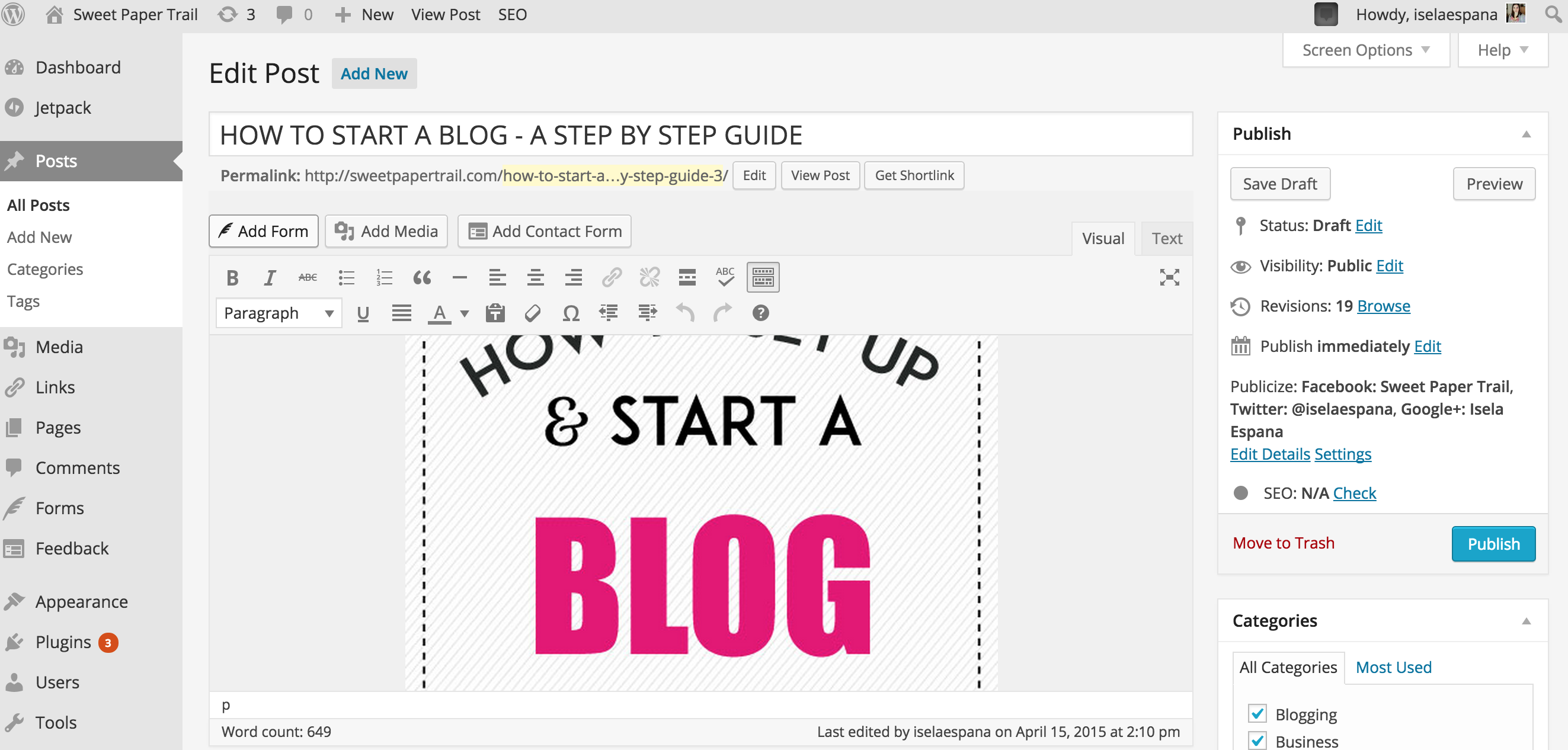Insert special character with omega icon
The width and height of the screenshot is (1568, 750).
(570, 313)
